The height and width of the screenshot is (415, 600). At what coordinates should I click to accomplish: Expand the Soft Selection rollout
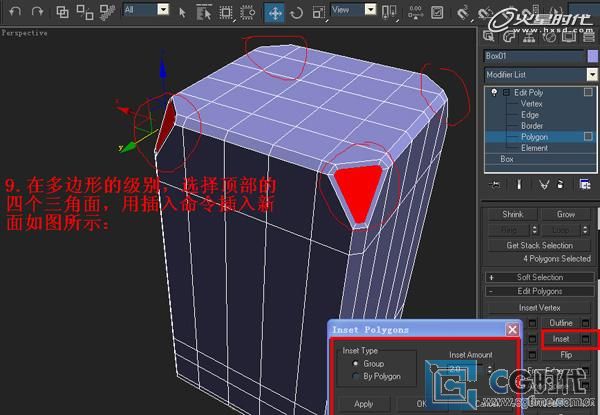click(540, 277)
